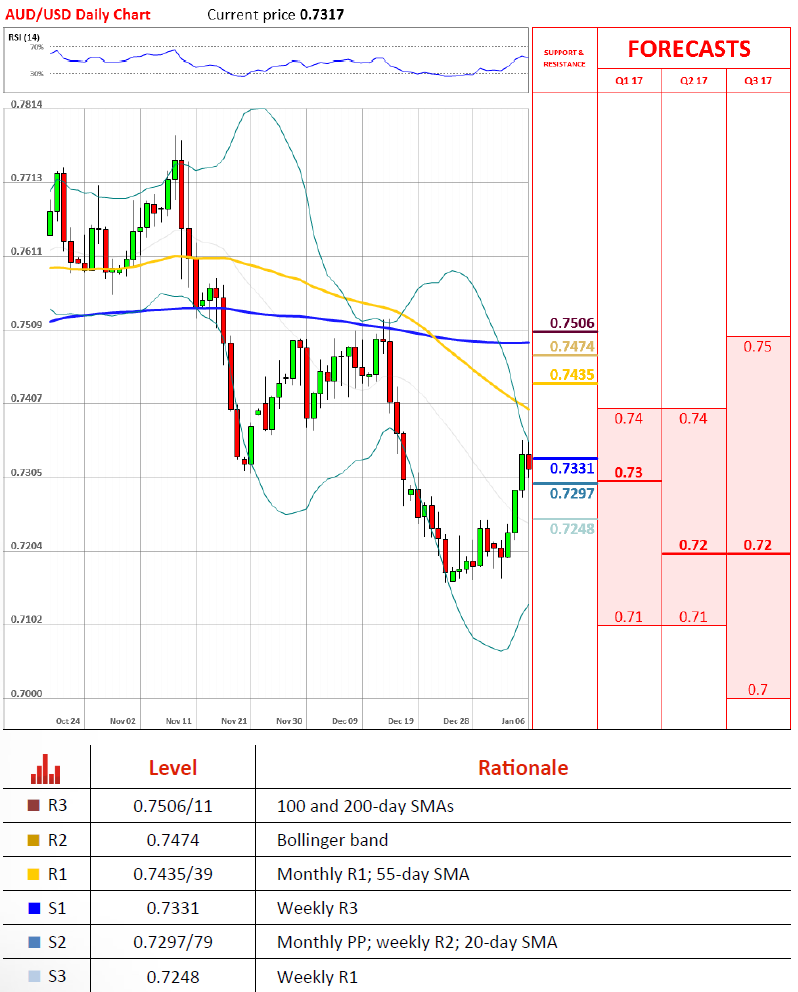This screenshot has height=992, width=798.
Task: Click the Nov 11 date label
Action: [178, 721]
